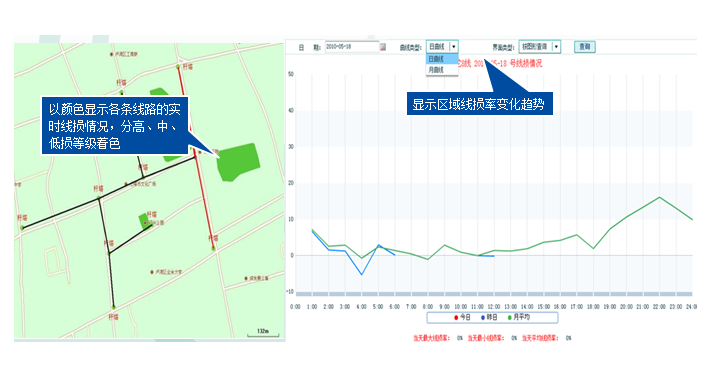Open the 界面类型 dropdown arrow

coord(556,47)
